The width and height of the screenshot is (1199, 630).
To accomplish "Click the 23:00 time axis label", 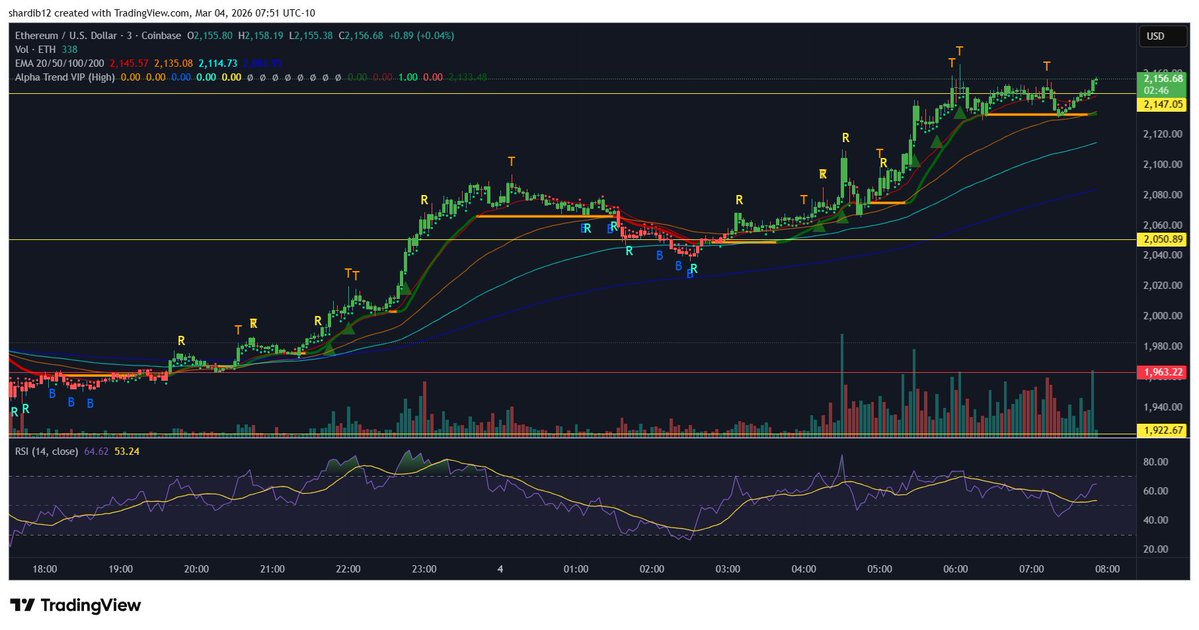I will (x=424, y=569).
